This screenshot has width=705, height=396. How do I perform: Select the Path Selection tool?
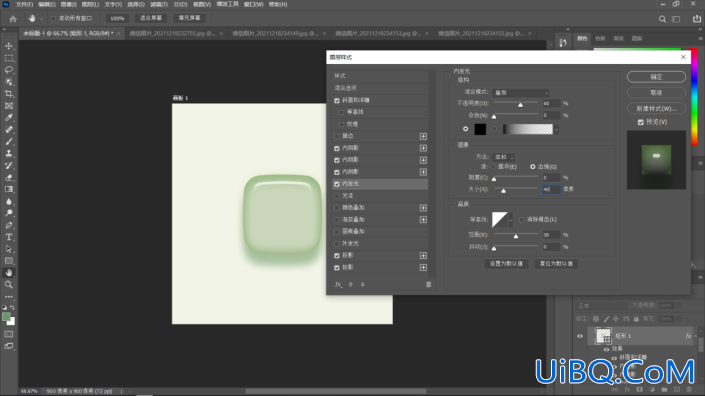[x=9, y=249]
